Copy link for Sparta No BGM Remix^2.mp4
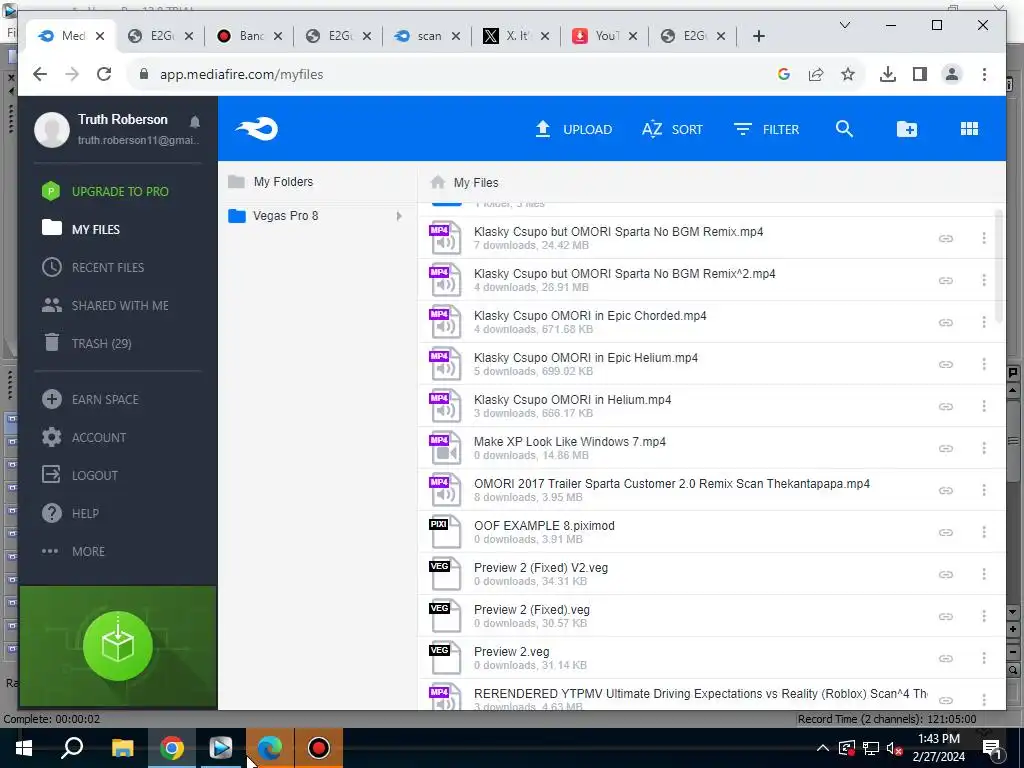Image resolution: width=1024 pixels, height=768 pixels. click(x=946, y=280)
